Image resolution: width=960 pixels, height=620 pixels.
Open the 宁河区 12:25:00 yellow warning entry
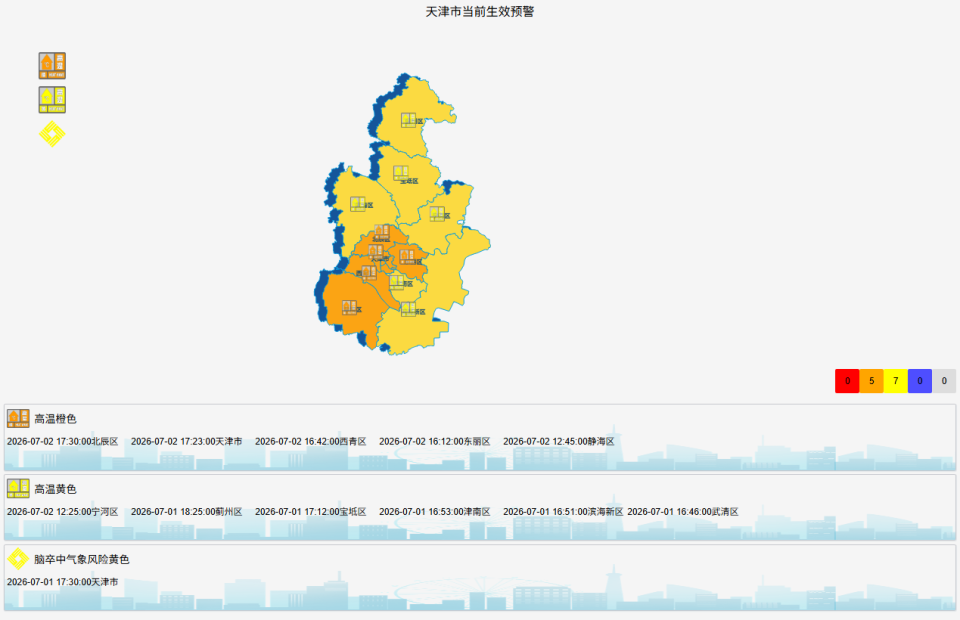[x=62, y=512]
